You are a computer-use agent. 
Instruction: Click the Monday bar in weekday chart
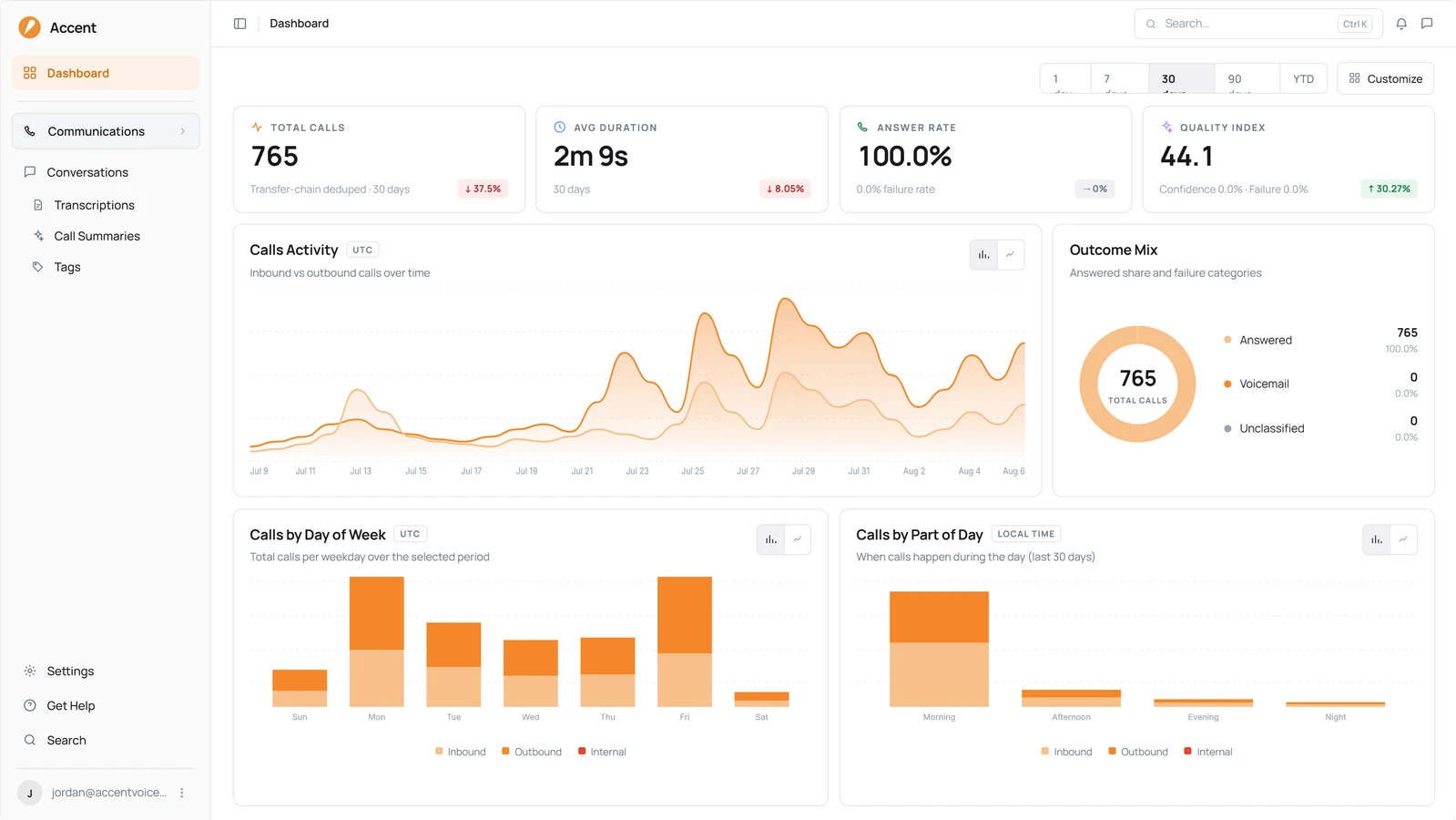[x=376, y=641]
